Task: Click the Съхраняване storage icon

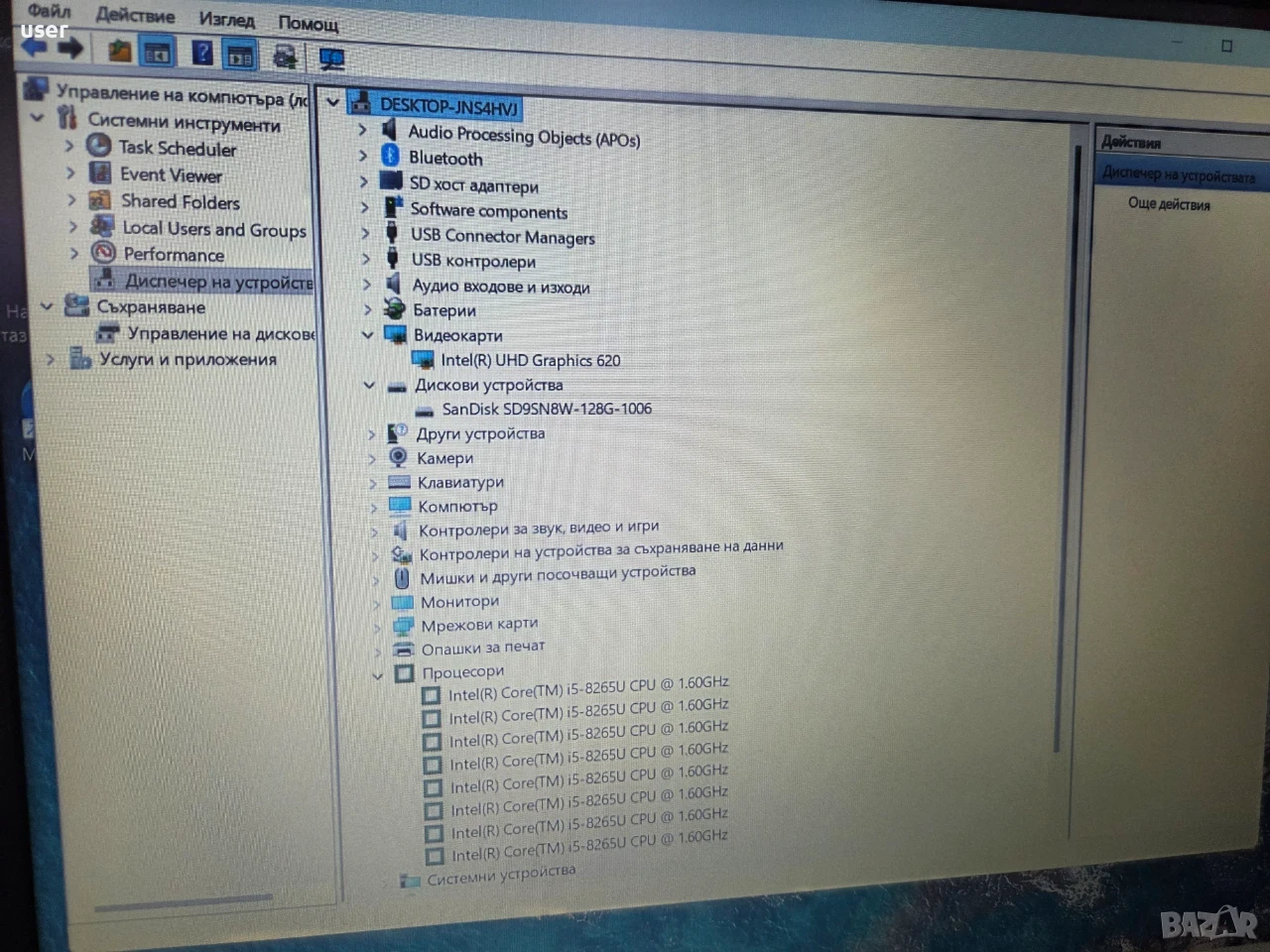Action: (x=76, y=305)
